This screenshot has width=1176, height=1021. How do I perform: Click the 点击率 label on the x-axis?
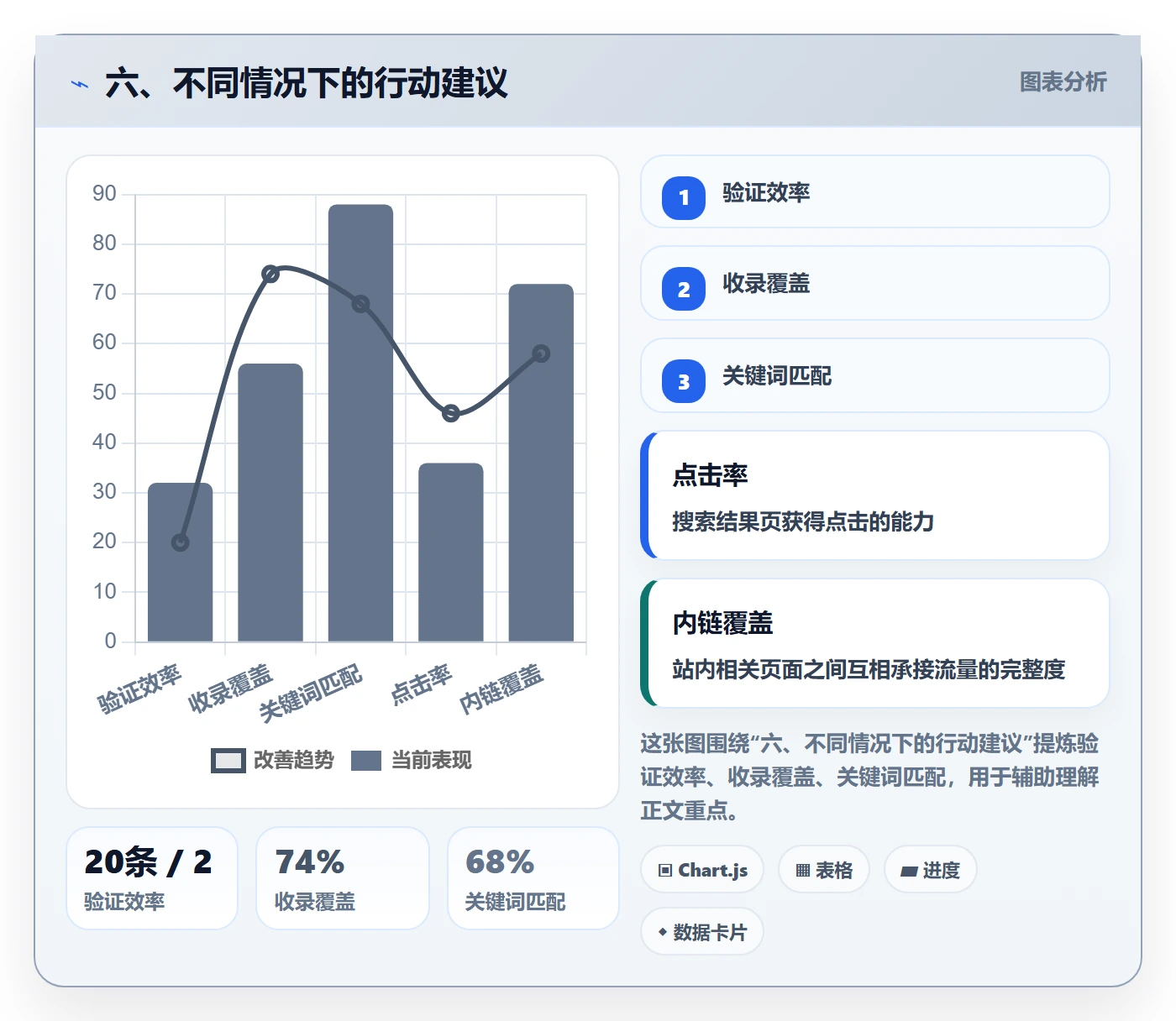point(422,684)
